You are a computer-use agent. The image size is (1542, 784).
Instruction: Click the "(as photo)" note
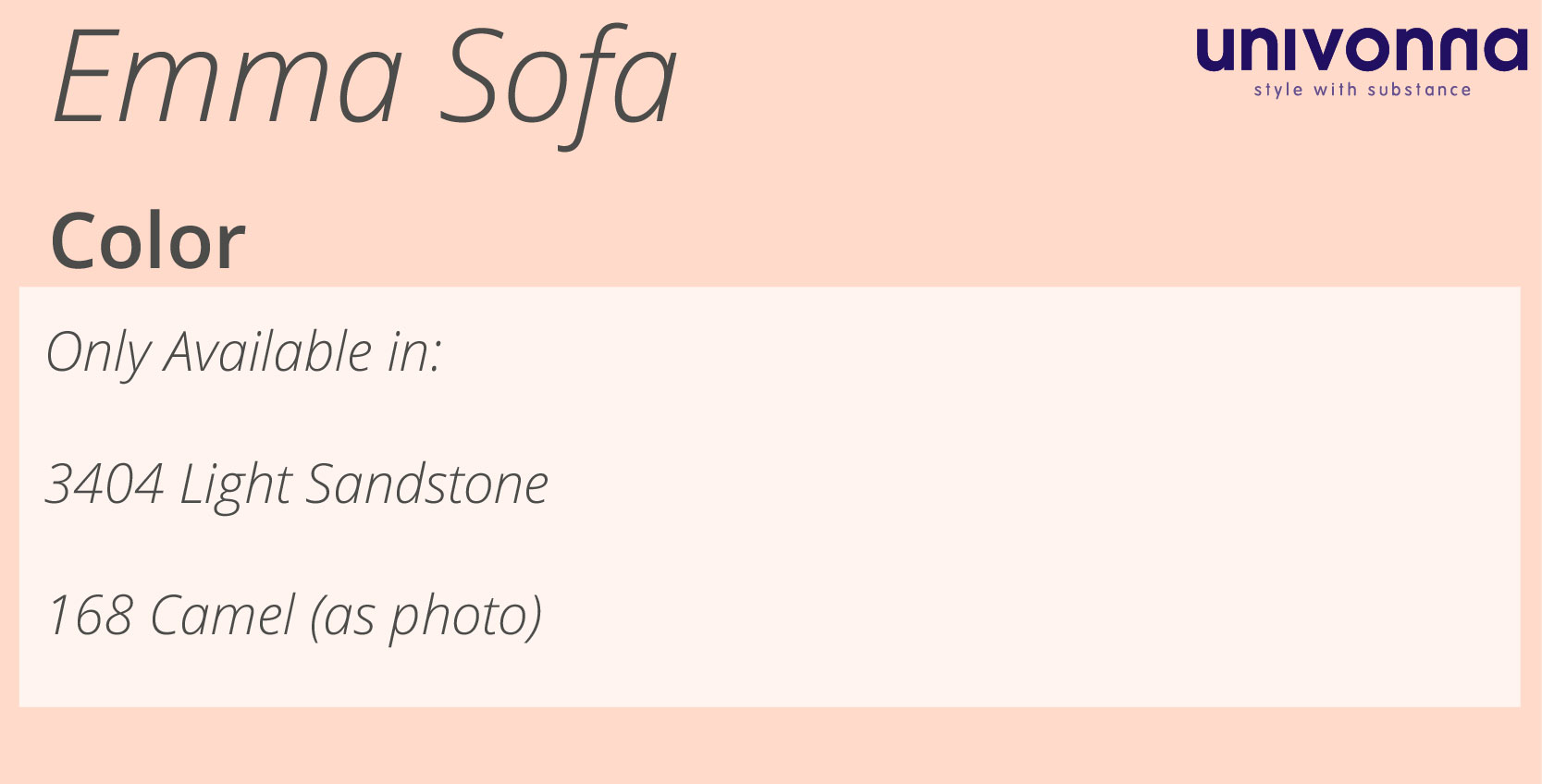[x=426, y=616]
